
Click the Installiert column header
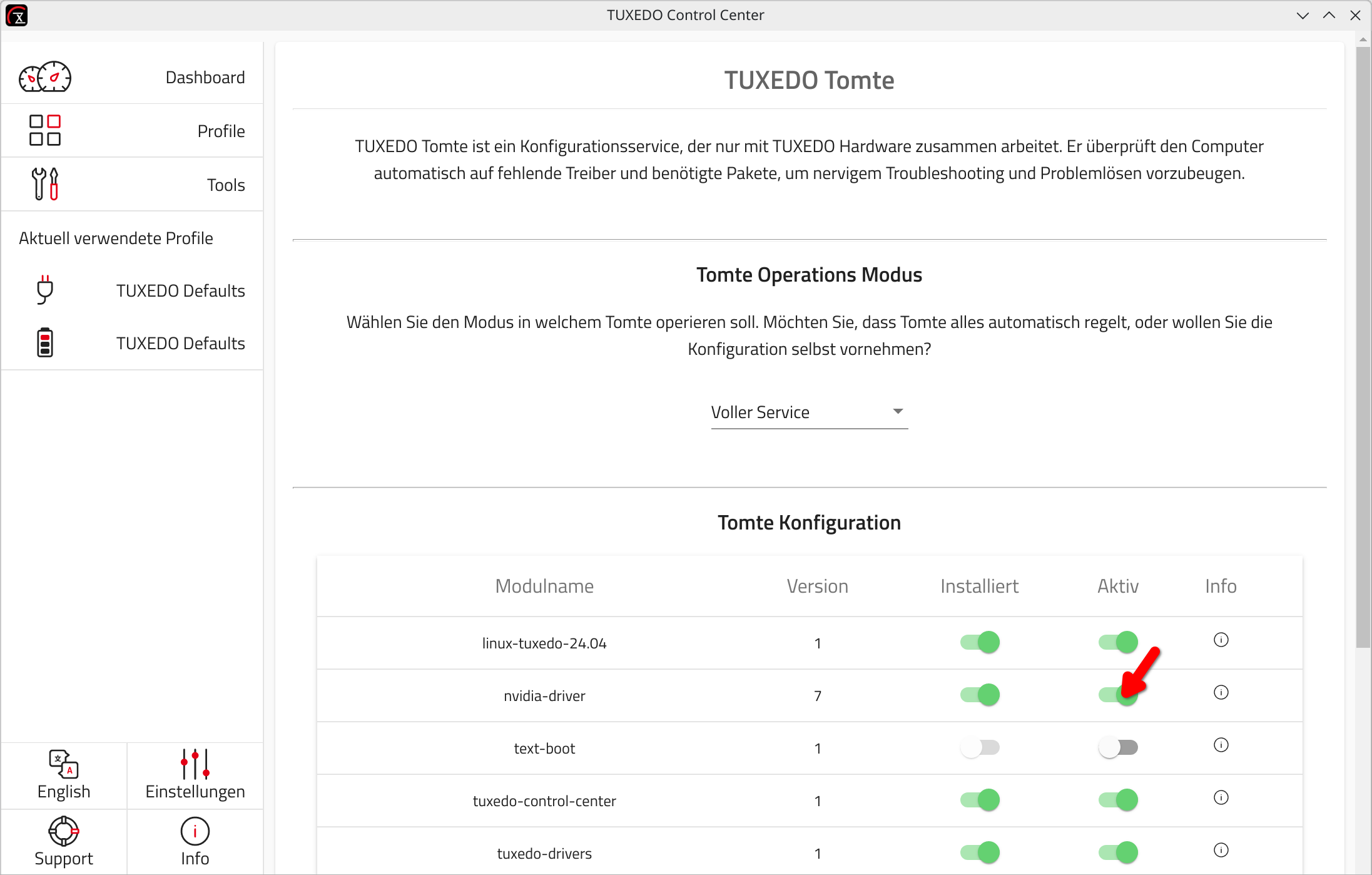point(979,586)
